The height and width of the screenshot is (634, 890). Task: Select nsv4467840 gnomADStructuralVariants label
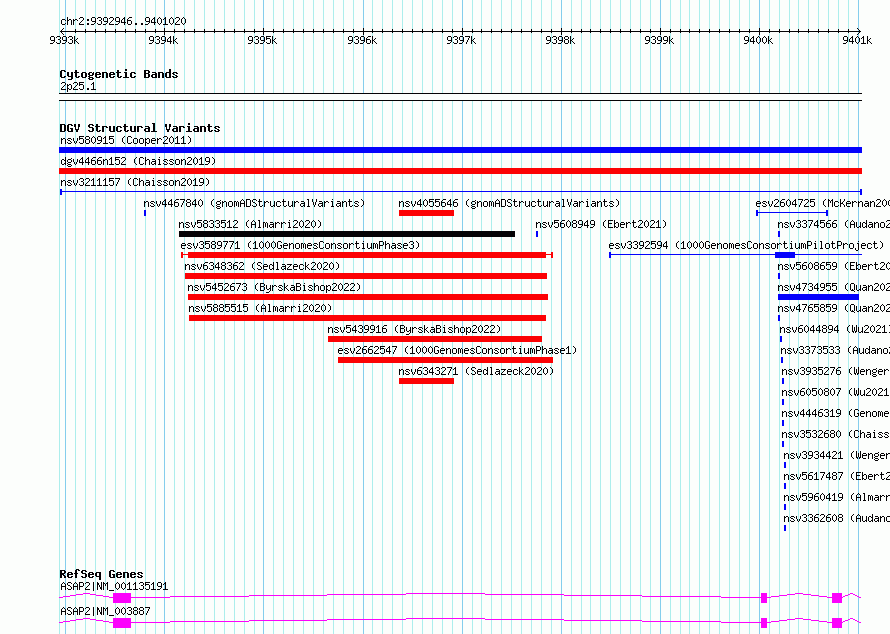254,203
